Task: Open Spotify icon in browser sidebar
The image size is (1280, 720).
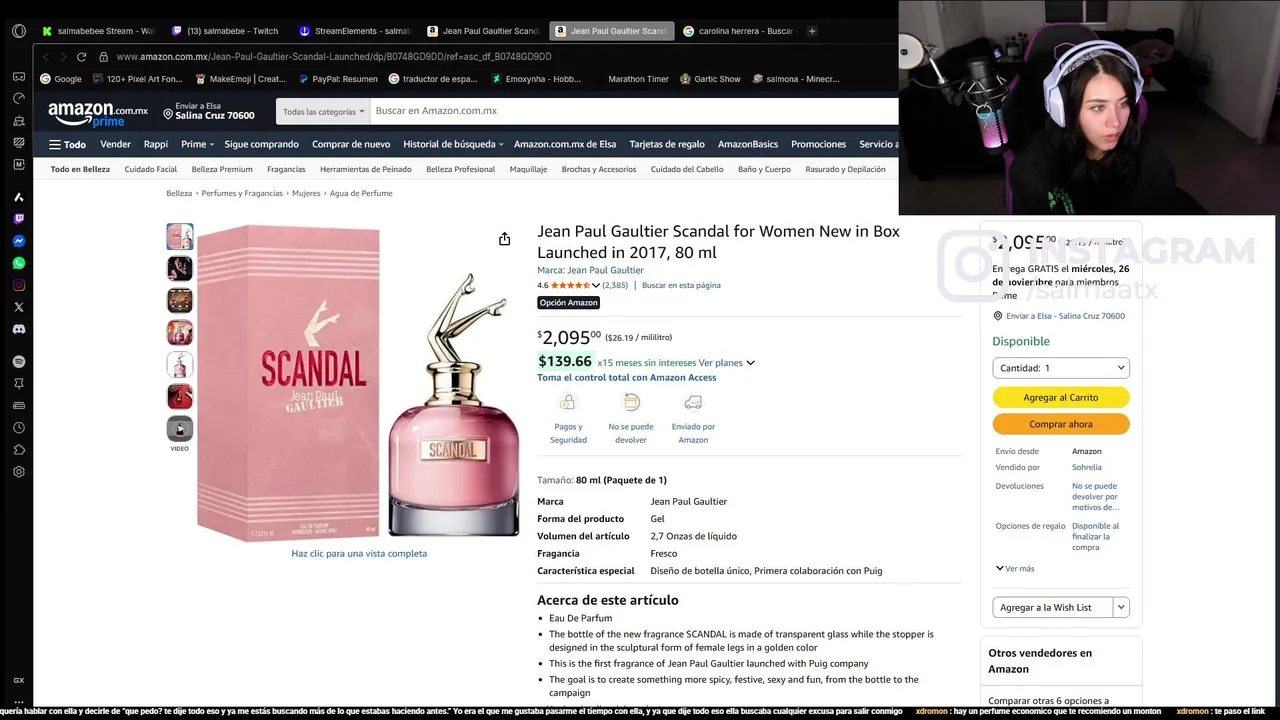Action: 19,361
